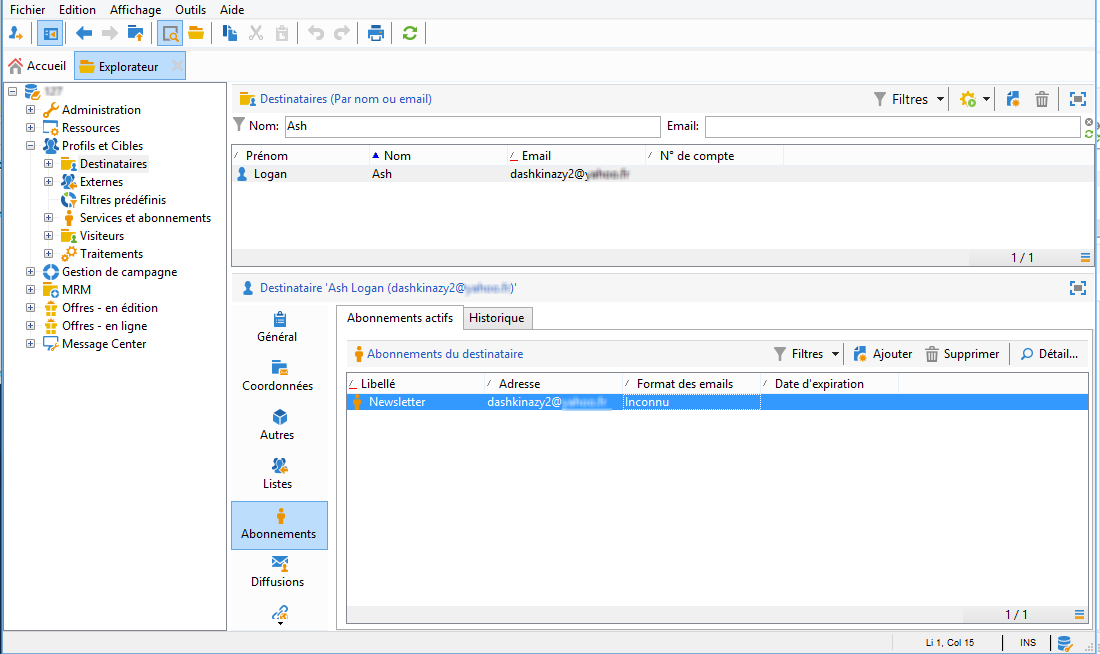Switch to the Historique tab
This screenshot has width=1100, height=654.
pos(497,318)
